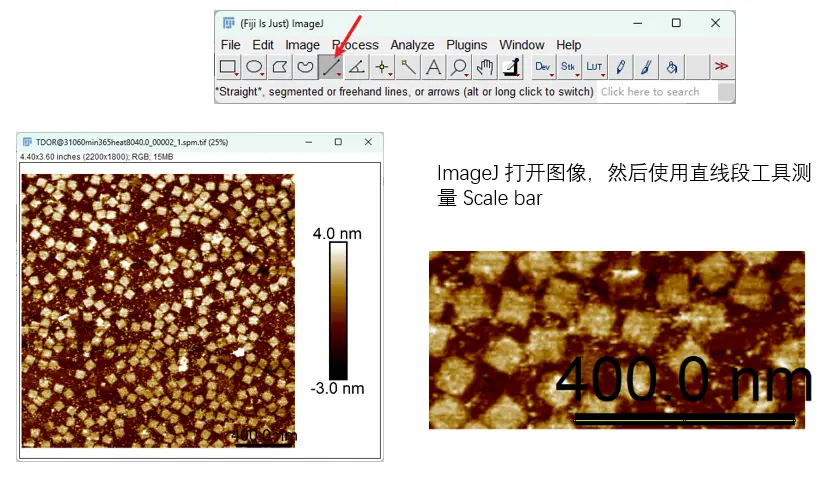Open the File menu

point(230,45)
